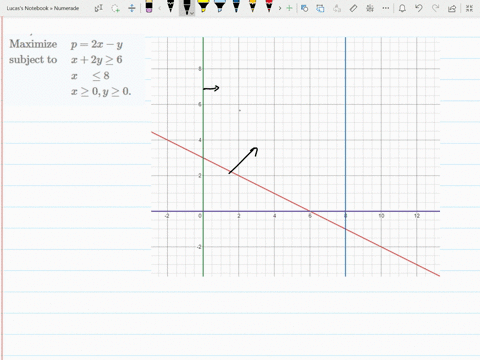Click the Ink to Text icon

click(x=337, y=8)
